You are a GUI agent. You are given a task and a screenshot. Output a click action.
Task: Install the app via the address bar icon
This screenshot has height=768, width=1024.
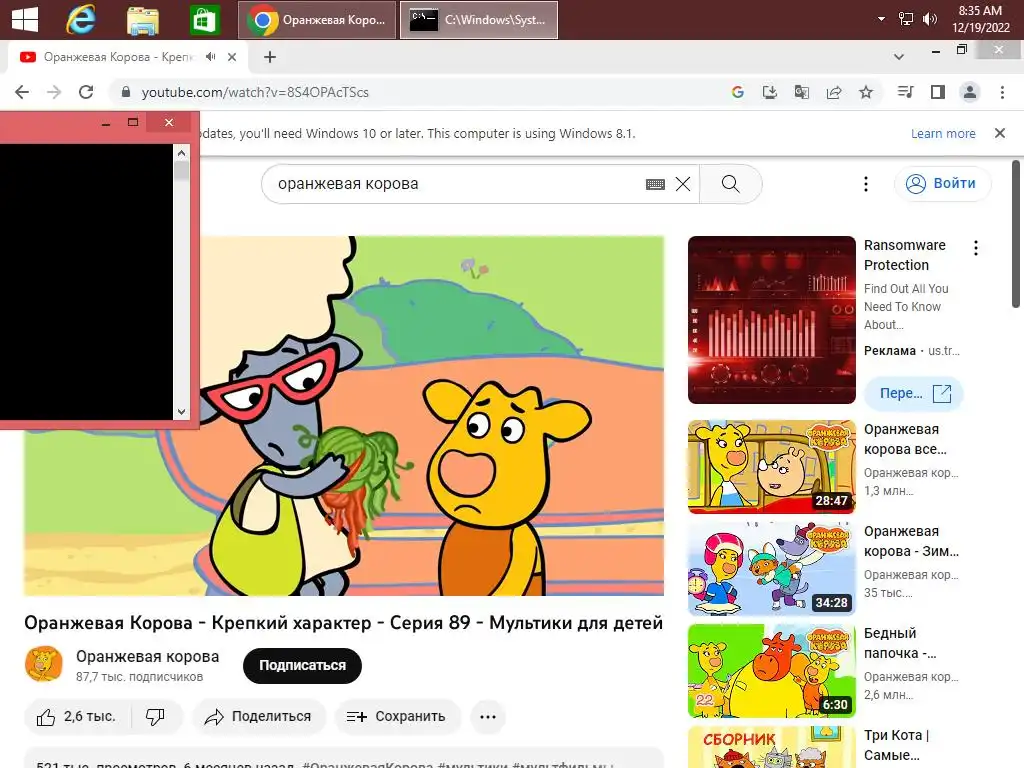click(x=770, y=92)
